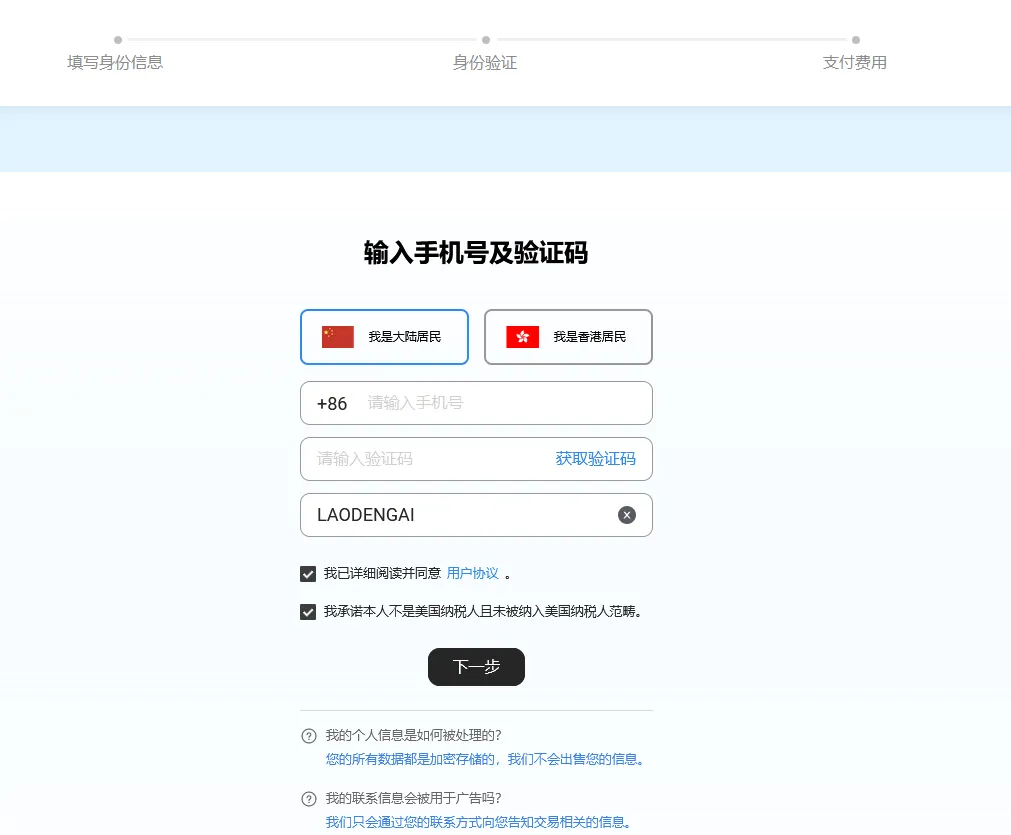Click the question mark icon beside 我的联系信息会被用于广告吗
This screenshot has width=1011, height=835.
pos(309,799)
